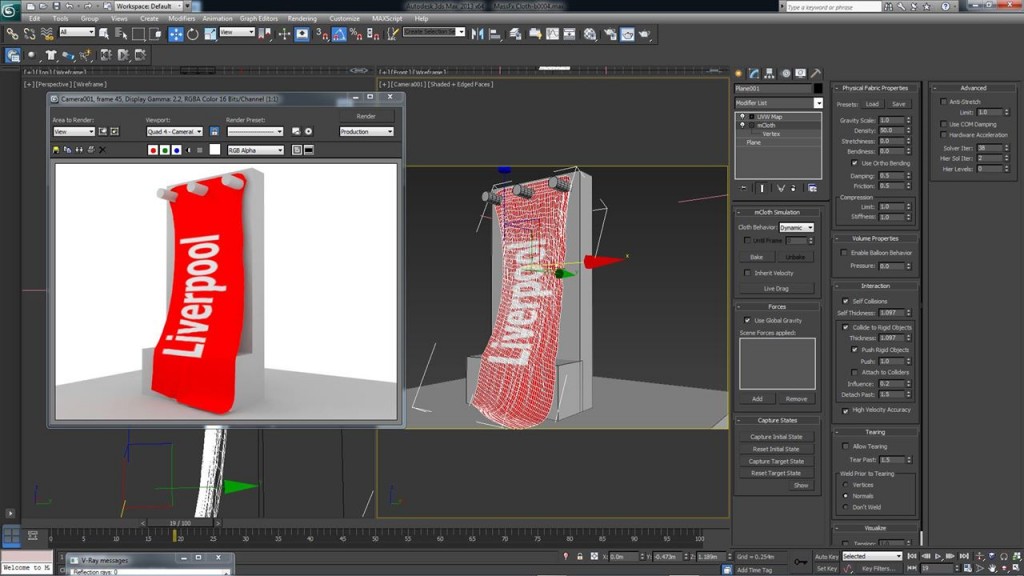Open the Render Preset dropdown
The height and width of the screenshot is (576, 1024).
(x=255, y=132)
